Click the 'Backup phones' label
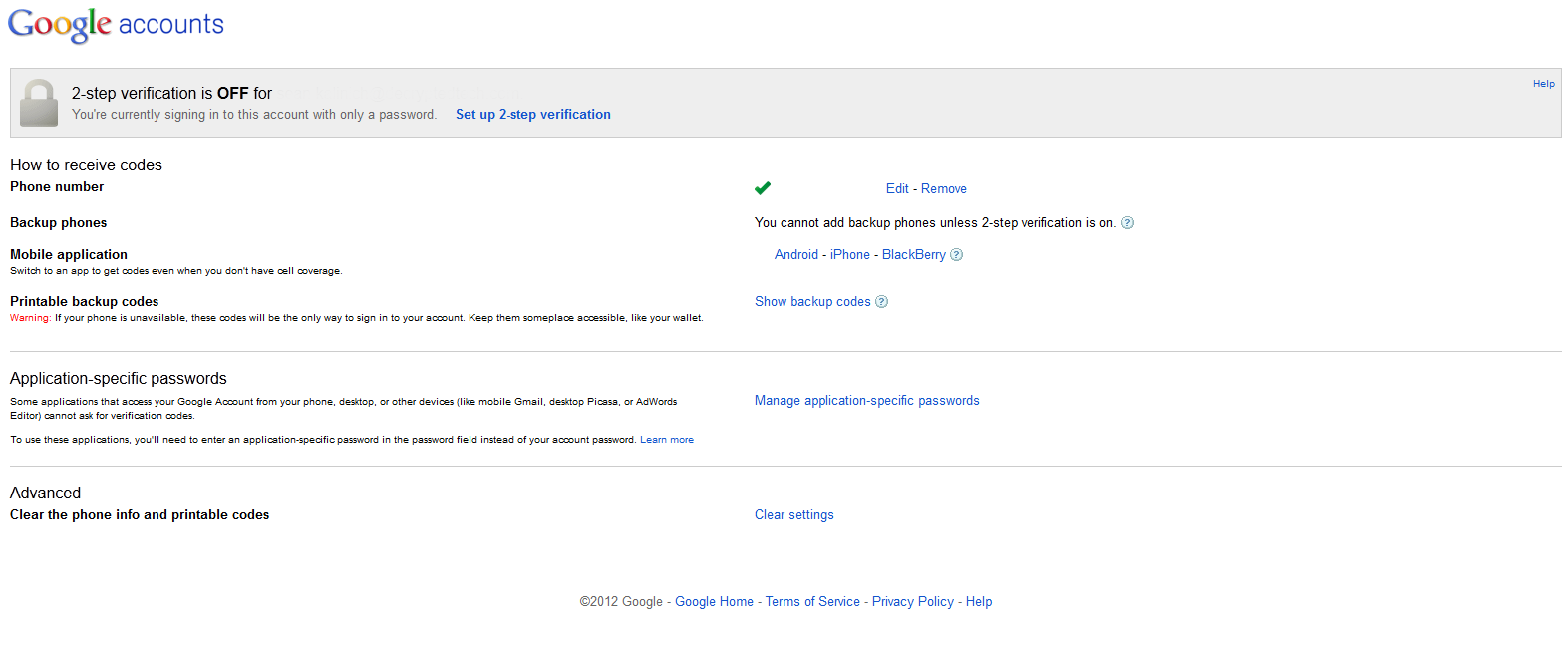Screen dimensions: 1568x659 58,223
